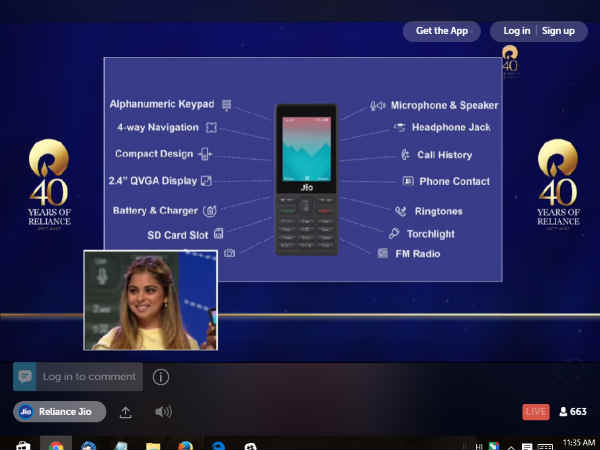The height and width of the screenshot is (450, 600).
Task: Click the '4-way Navigation' label
Action: pos(158,127)
